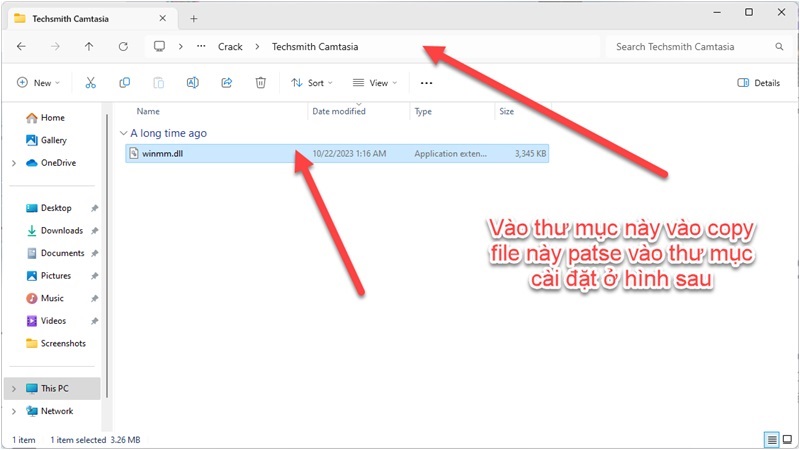Click the Forward navigation arrow
Viewport: 800px width, 450px height.
click(55, 46)
